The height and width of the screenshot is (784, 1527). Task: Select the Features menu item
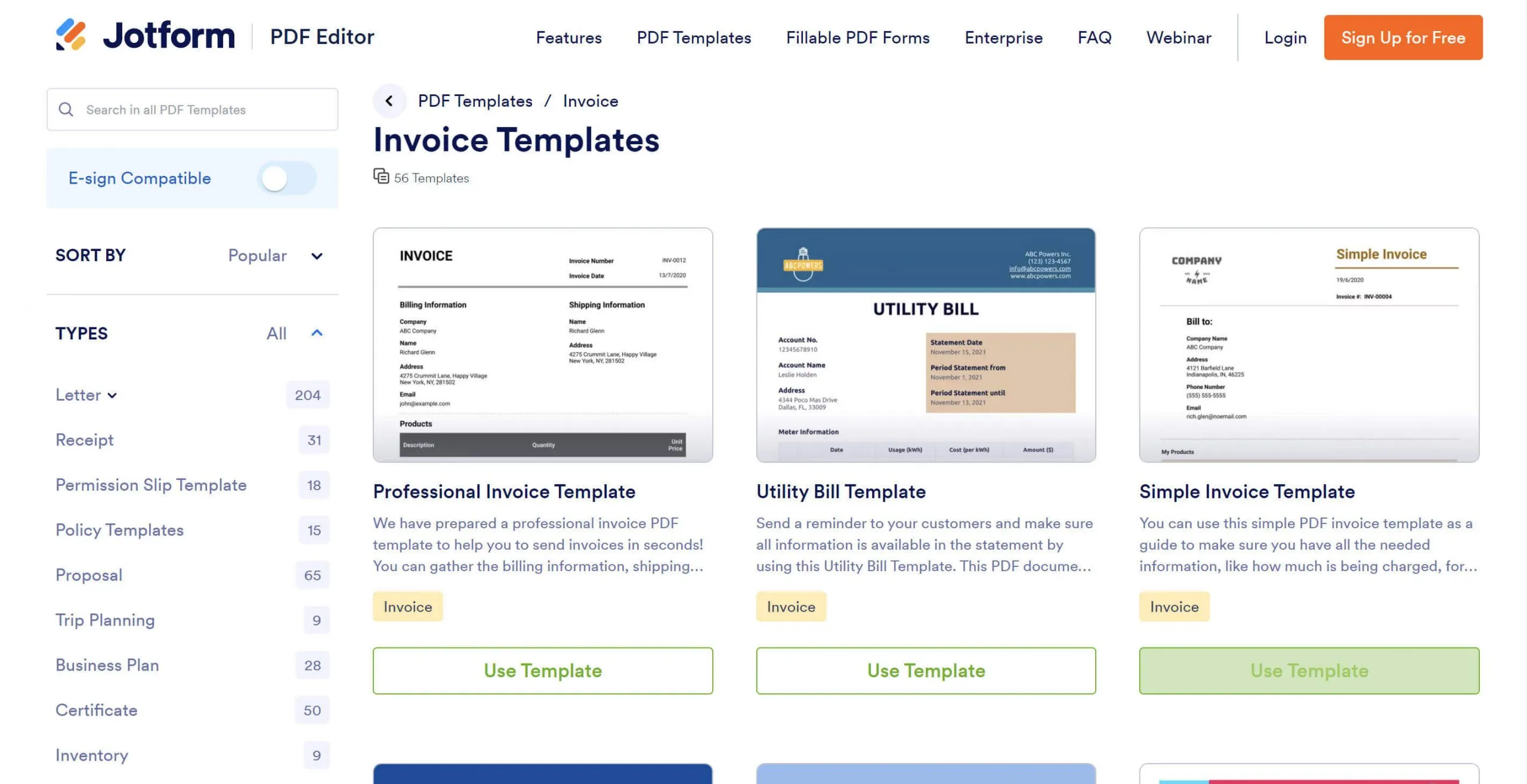pos(568,37)
